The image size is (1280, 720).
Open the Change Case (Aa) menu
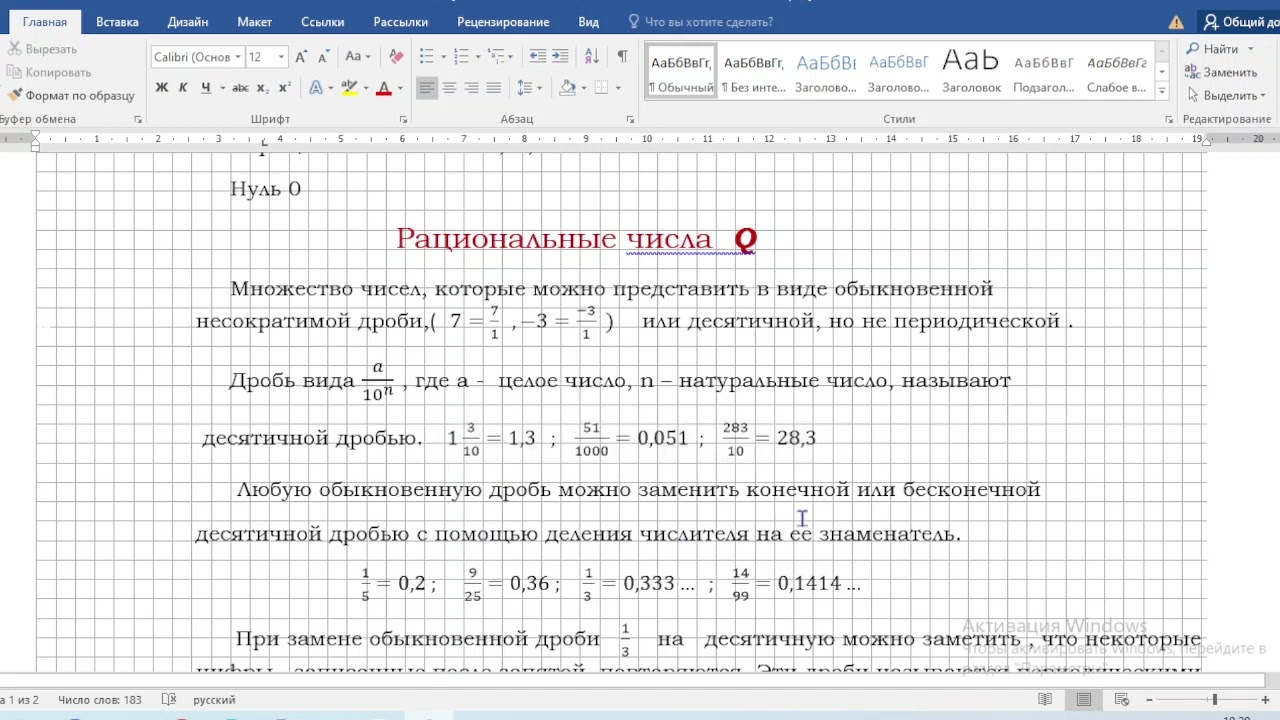[x=357, y=57]
